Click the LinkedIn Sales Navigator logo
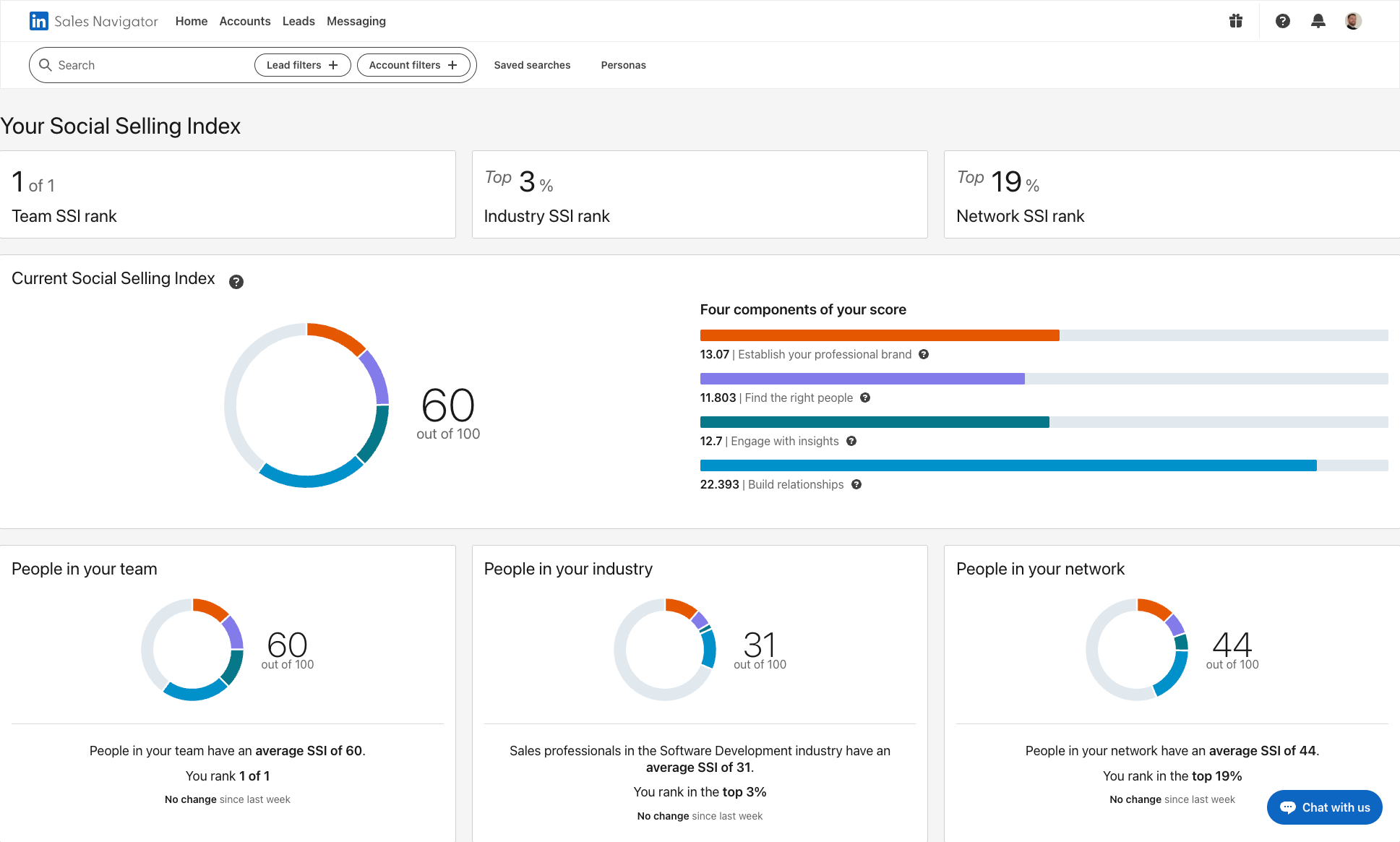Image resolution: width=1400 pixels, height=842 pixels. (x=94, y=21)
